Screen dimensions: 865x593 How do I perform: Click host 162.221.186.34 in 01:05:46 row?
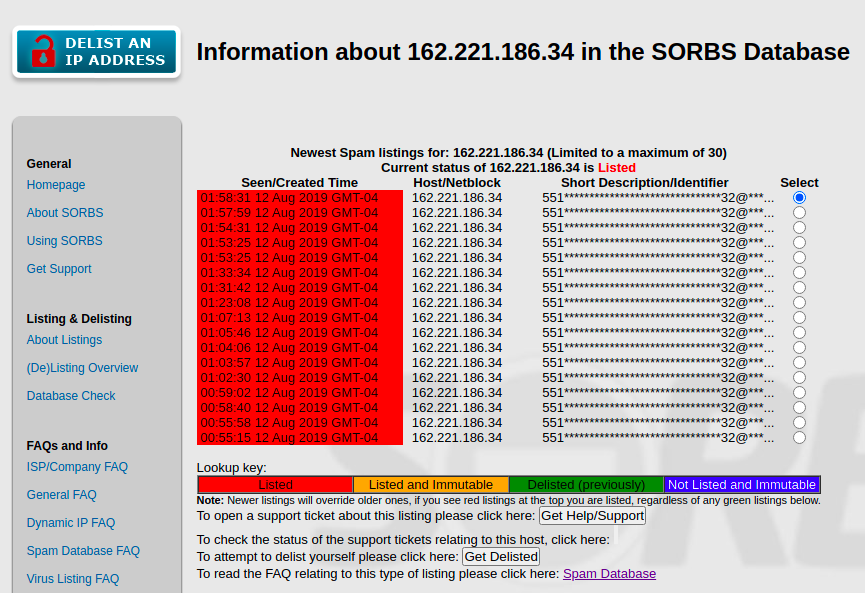(x=457, y=333)
